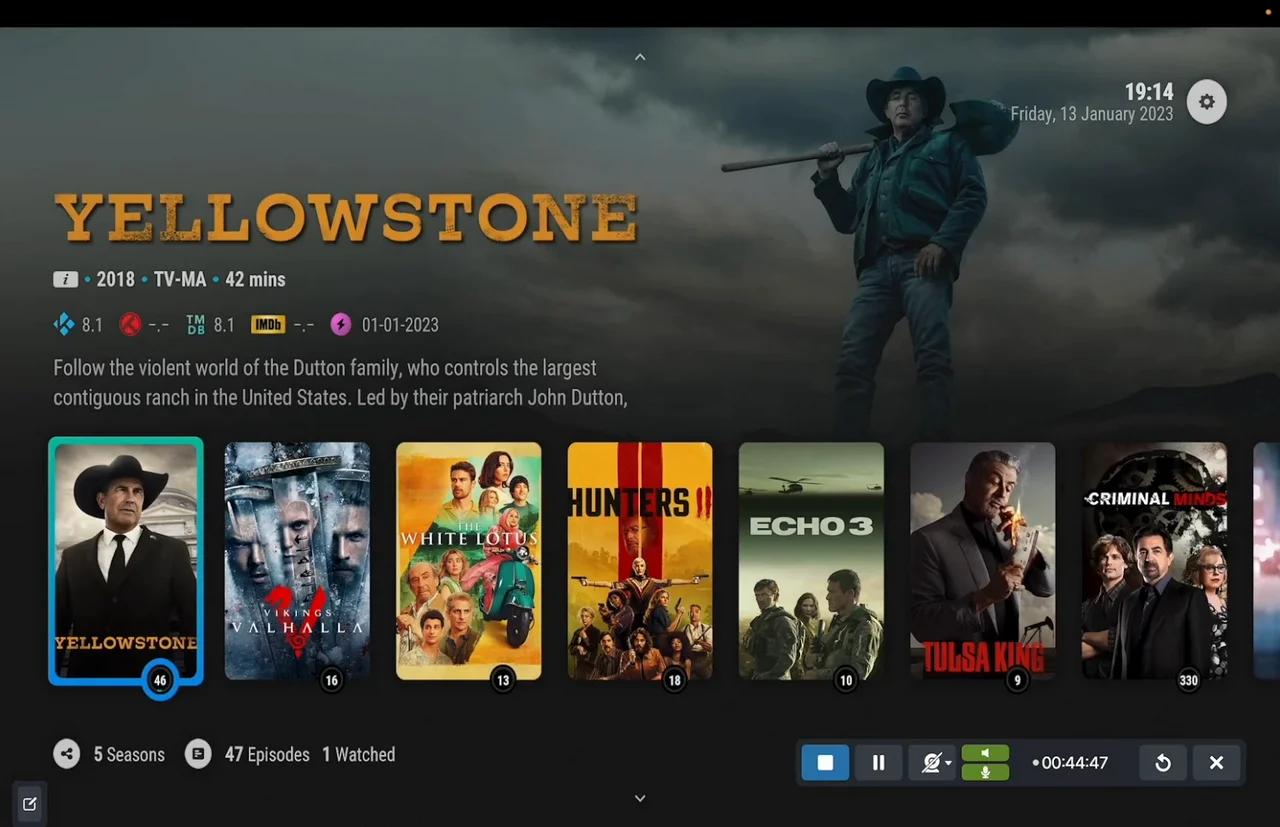Select the Vikings Valhalla poster
The height and width of the screenshot is (827, 1280).
coord(297,561)
